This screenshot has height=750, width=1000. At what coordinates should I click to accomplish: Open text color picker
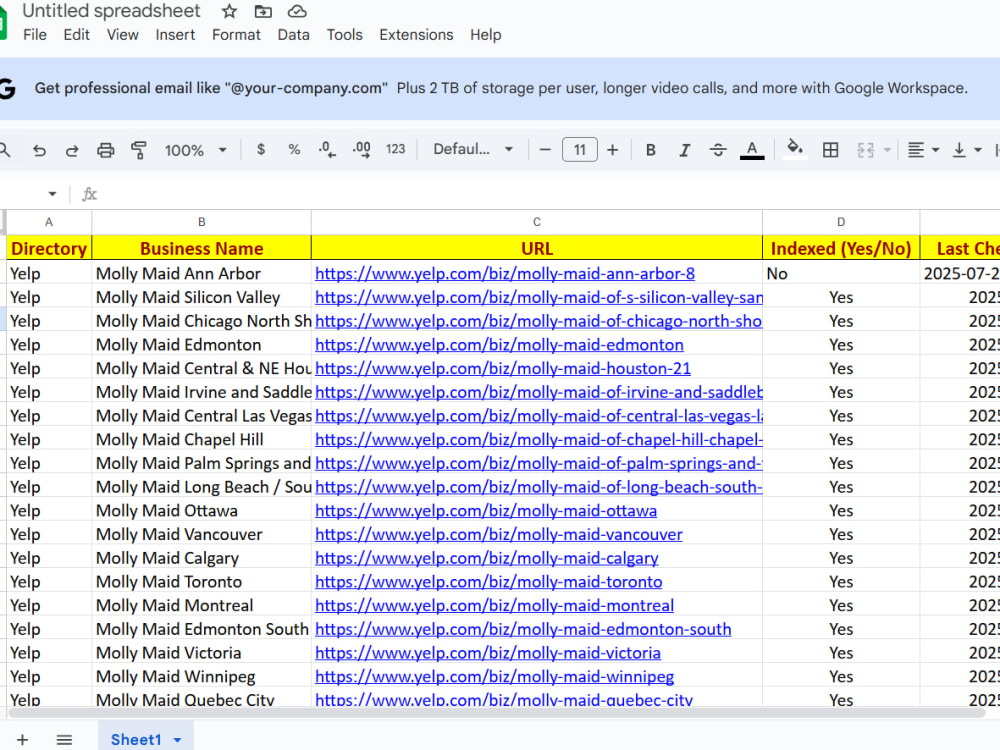coord(752,150)
